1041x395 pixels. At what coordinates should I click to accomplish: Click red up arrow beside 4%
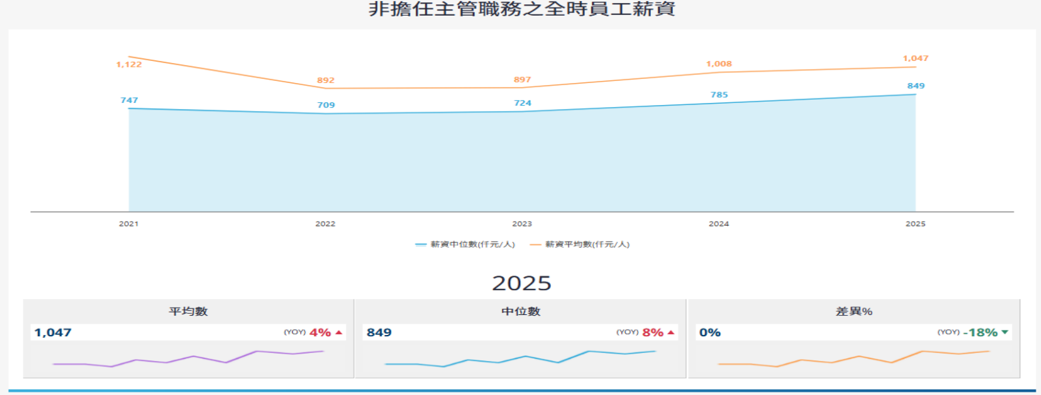(339, 333)
